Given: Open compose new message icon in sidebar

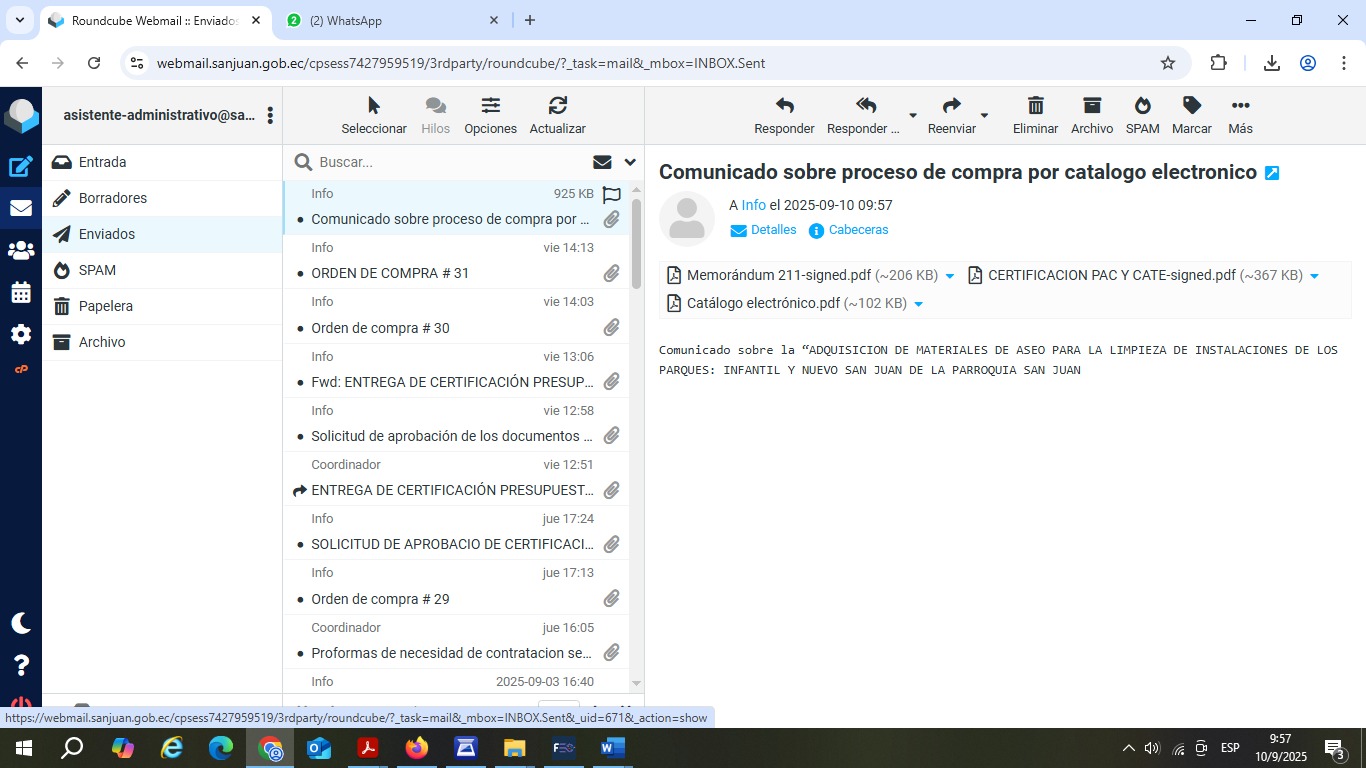Looking at the screenshot, I should point(21,167).
